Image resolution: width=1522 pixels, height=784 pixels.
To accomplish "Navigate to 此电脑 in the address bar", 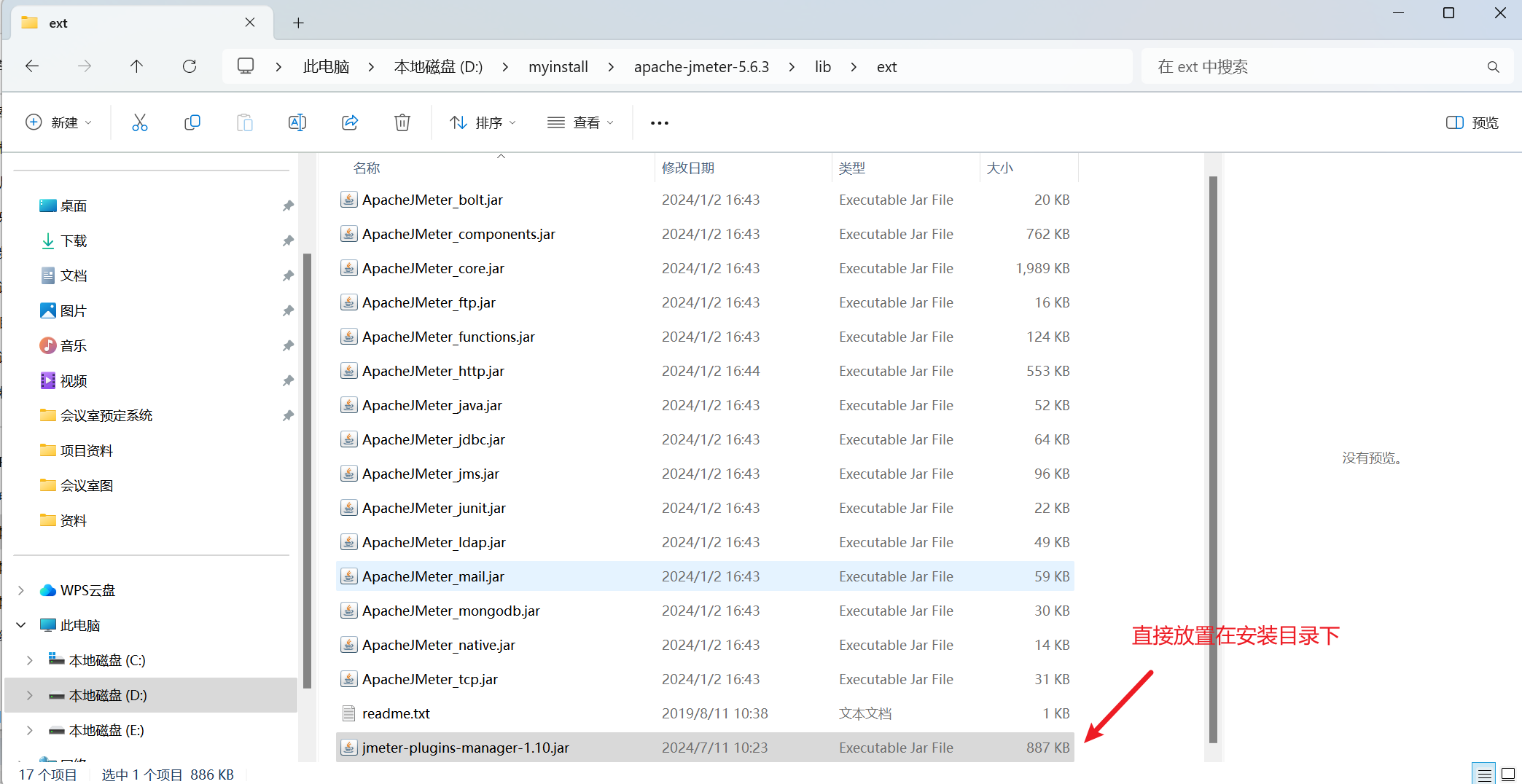I will pos(327,67).
